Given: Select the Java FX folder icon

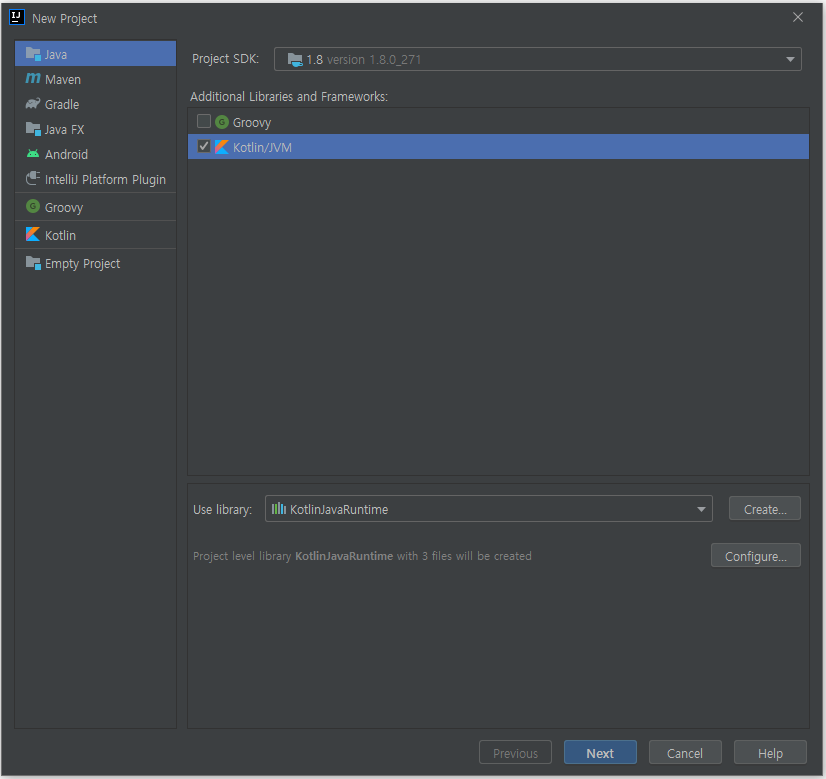Looking at the screenshot, I should [33, 129].
